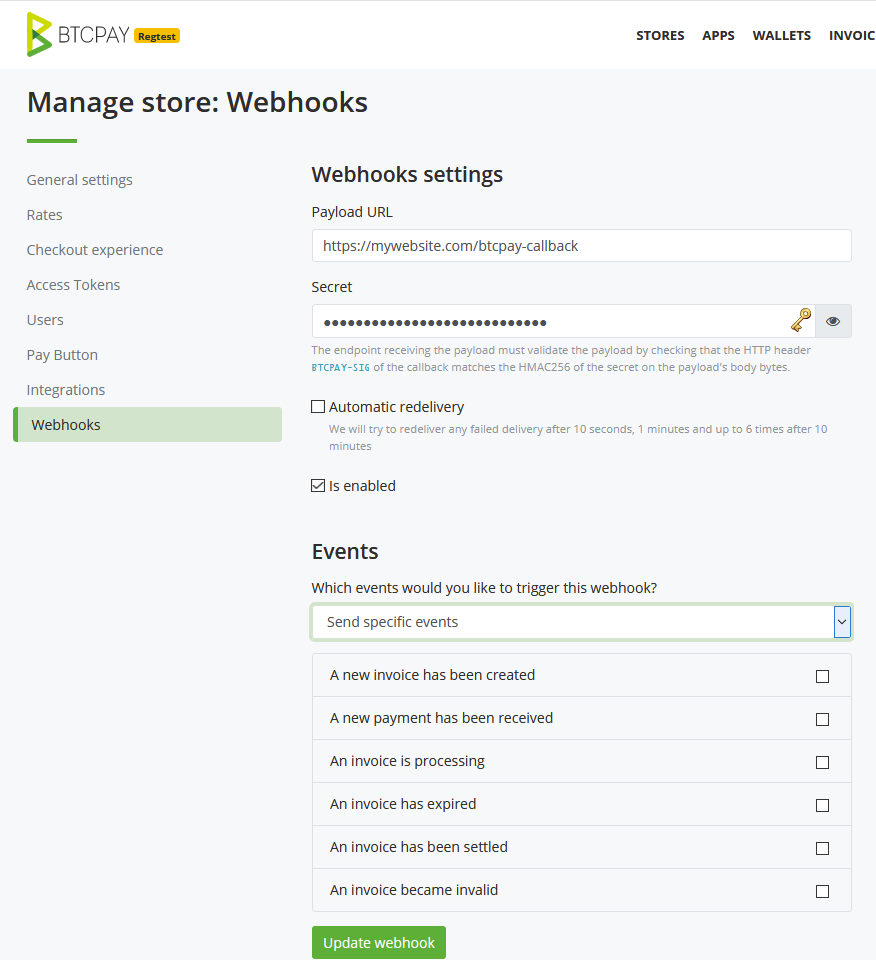The height and width of the screenshot is (960, 876).
Task: Check 'An invoice became invalid' event
Action: click(x=822, y=891)
